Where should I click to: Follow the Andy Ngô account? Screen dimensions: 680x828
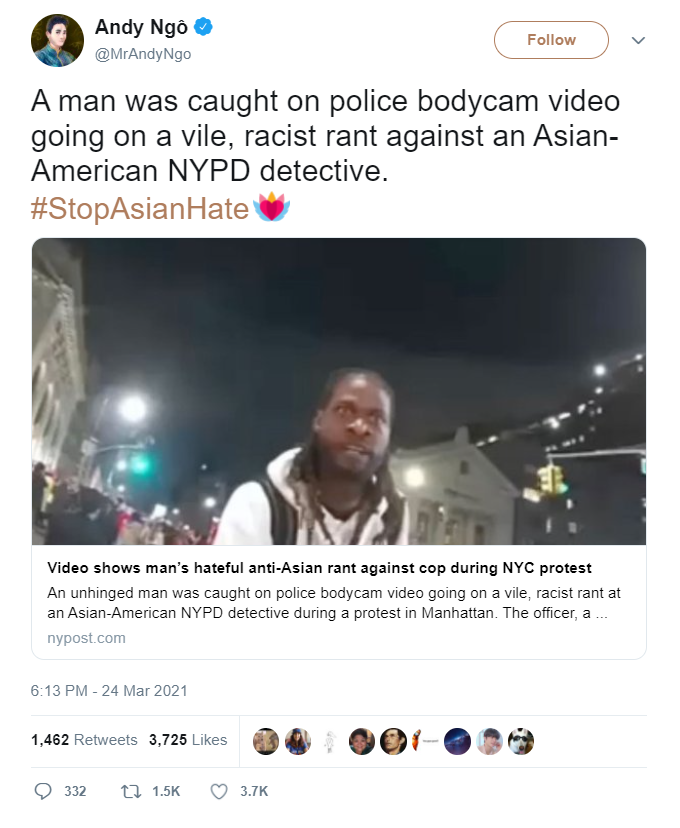click(551, 40)
